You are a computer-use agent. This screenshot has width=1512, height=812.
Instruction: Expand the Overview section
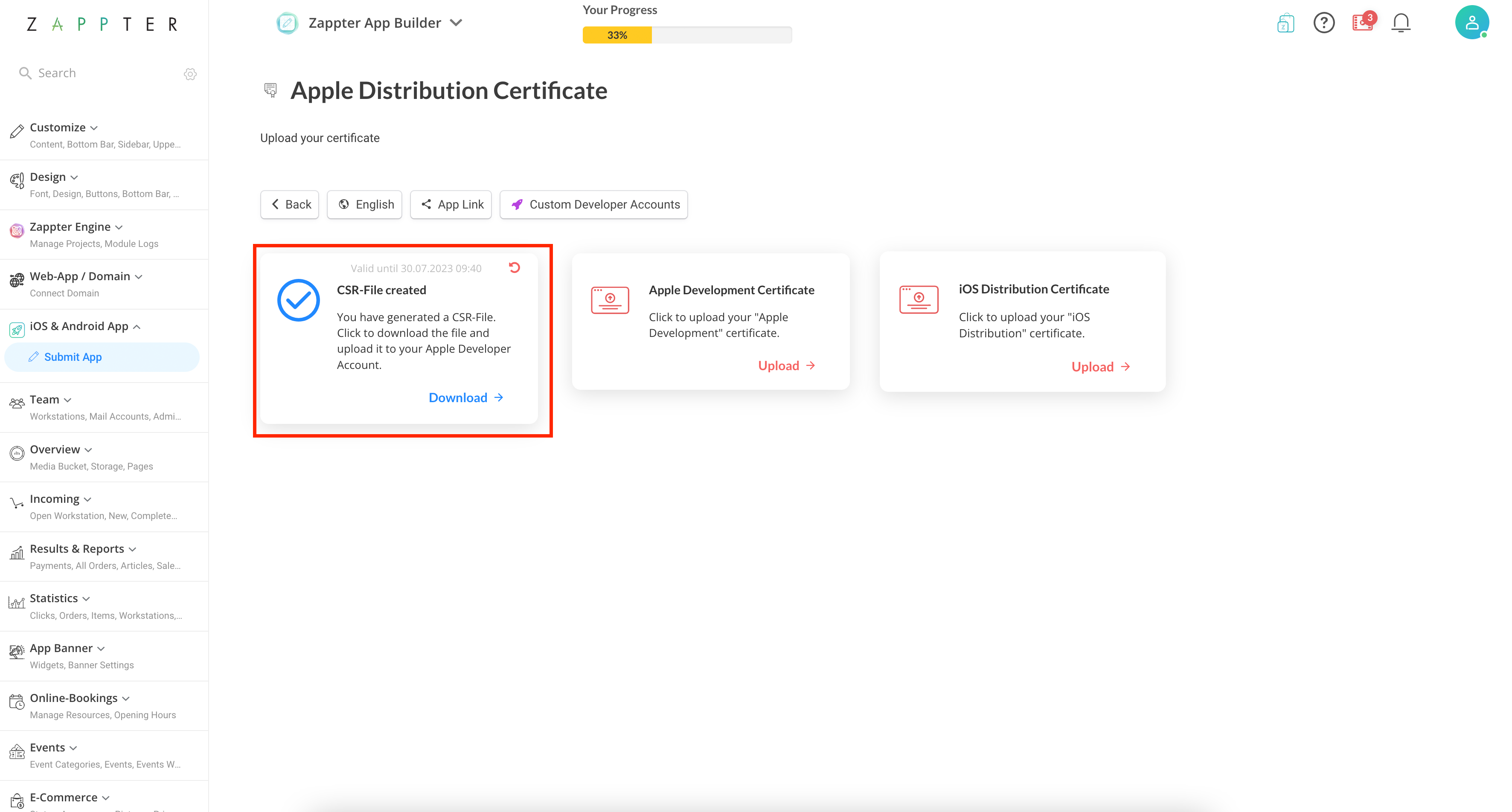coord(88,449)
